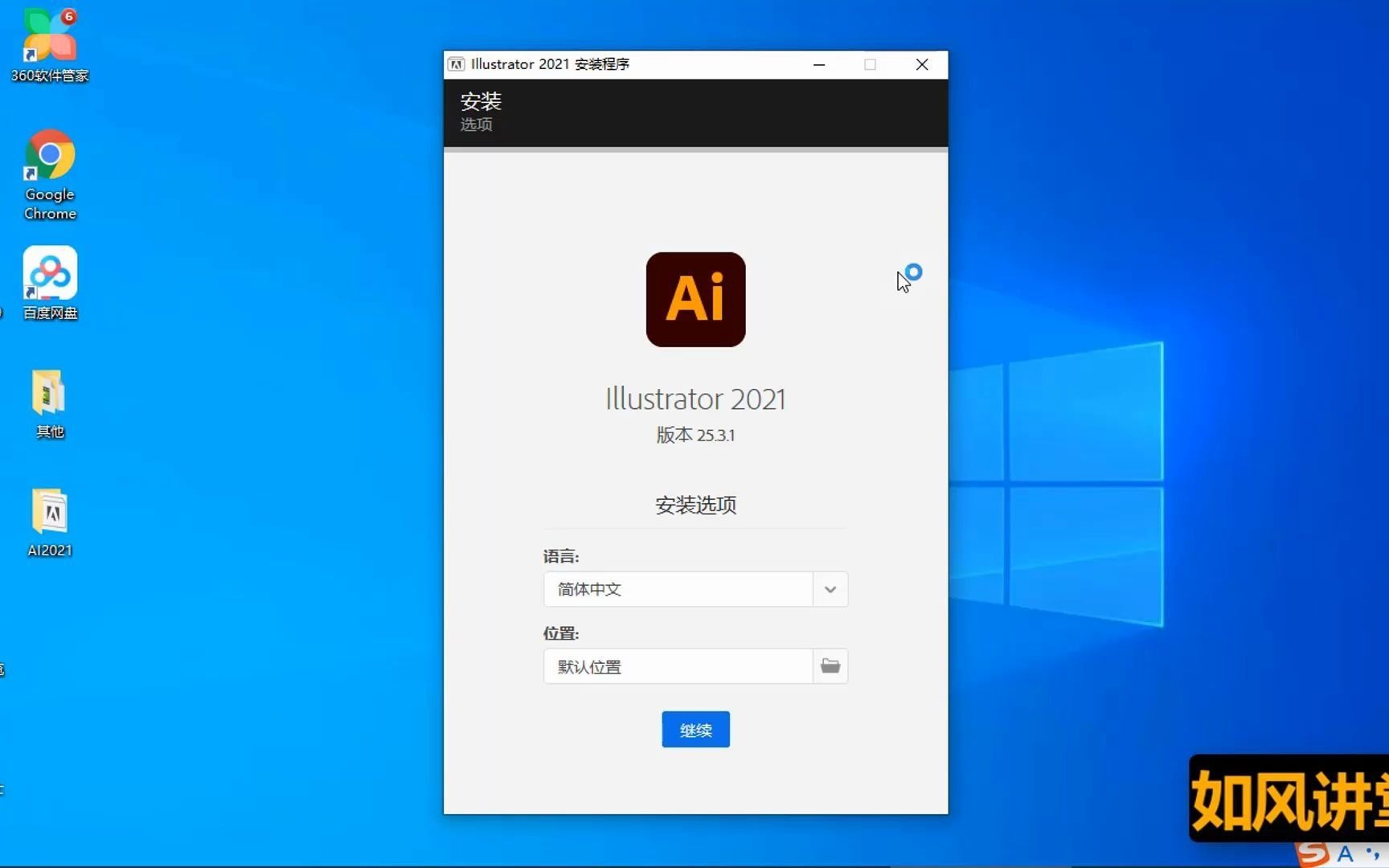Click the blue loading indicator near cursor

tap(913, 271)
